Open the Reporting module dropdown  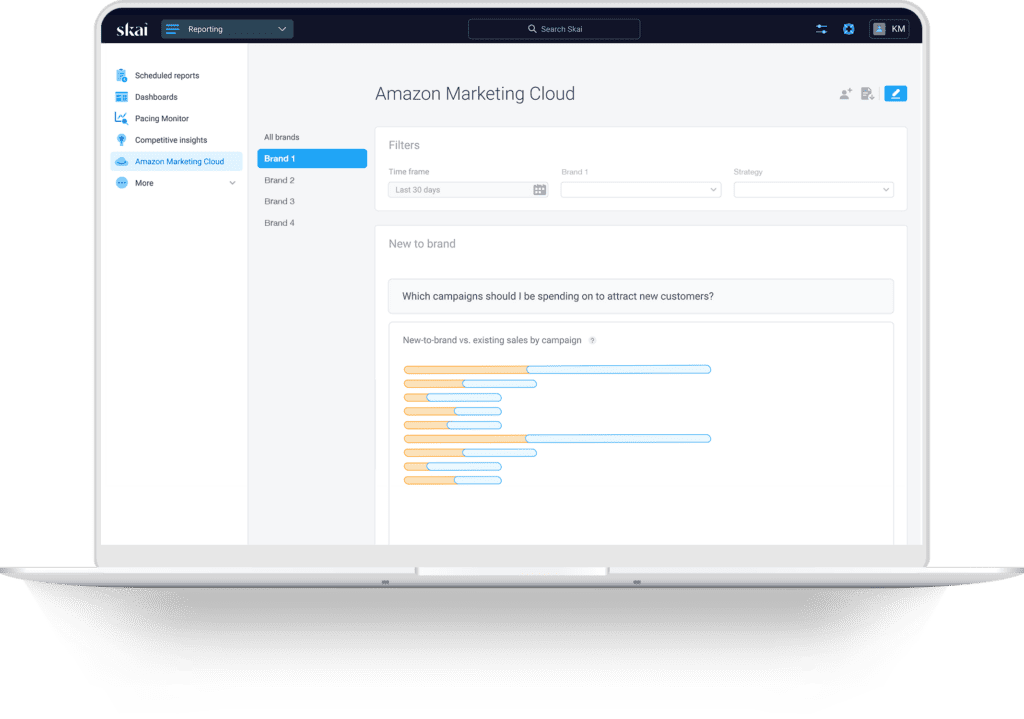226,28
